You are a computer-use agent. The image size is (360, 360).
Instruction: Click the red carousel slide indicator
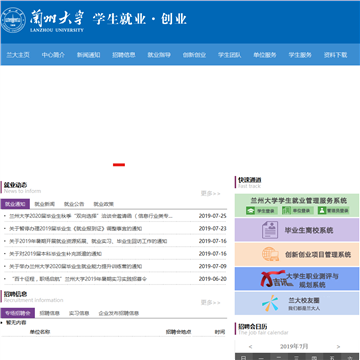(x=119, y=165)
